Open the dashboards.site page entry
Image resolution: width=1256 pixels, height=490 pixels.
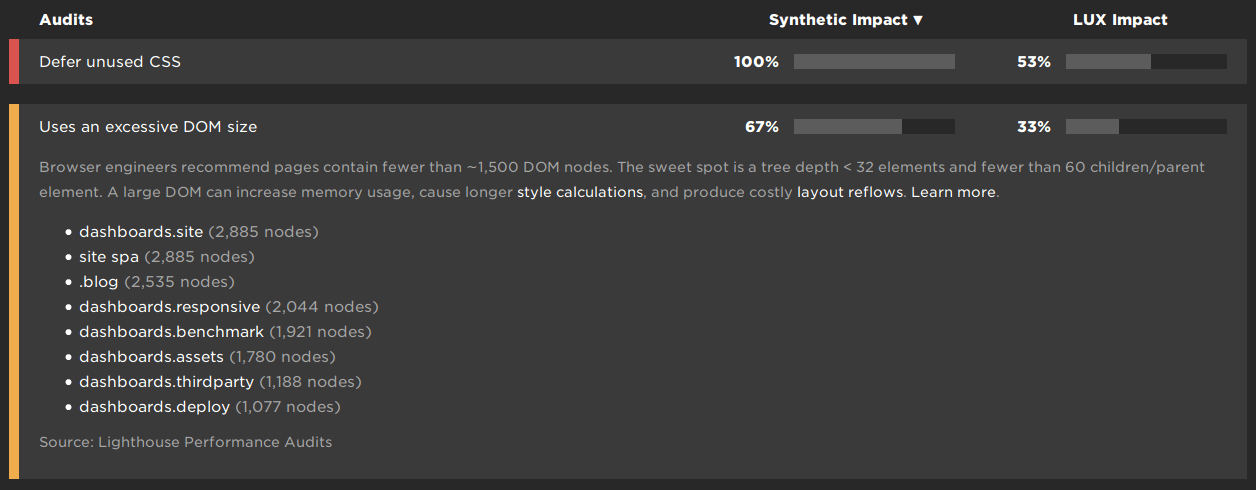141,232
